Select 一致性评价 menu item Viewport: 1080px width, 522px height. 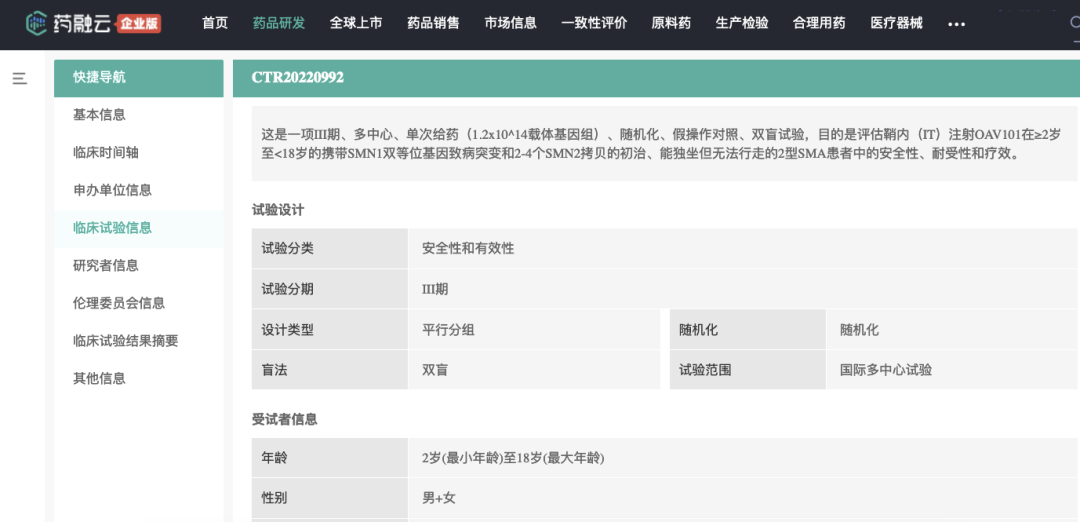[594, 23]
